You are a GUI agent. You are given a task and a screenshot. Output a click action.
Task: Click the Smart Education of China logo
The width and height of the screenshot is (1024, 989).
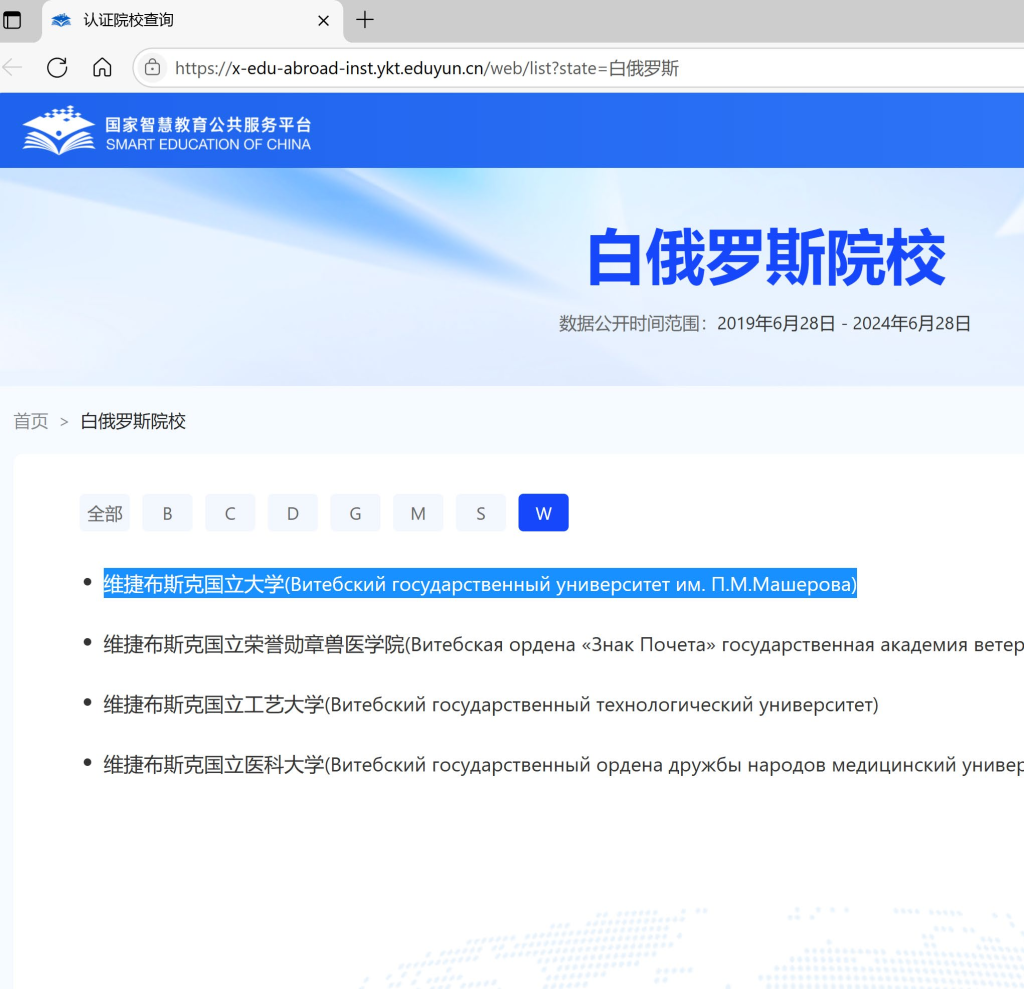[167, 130]
